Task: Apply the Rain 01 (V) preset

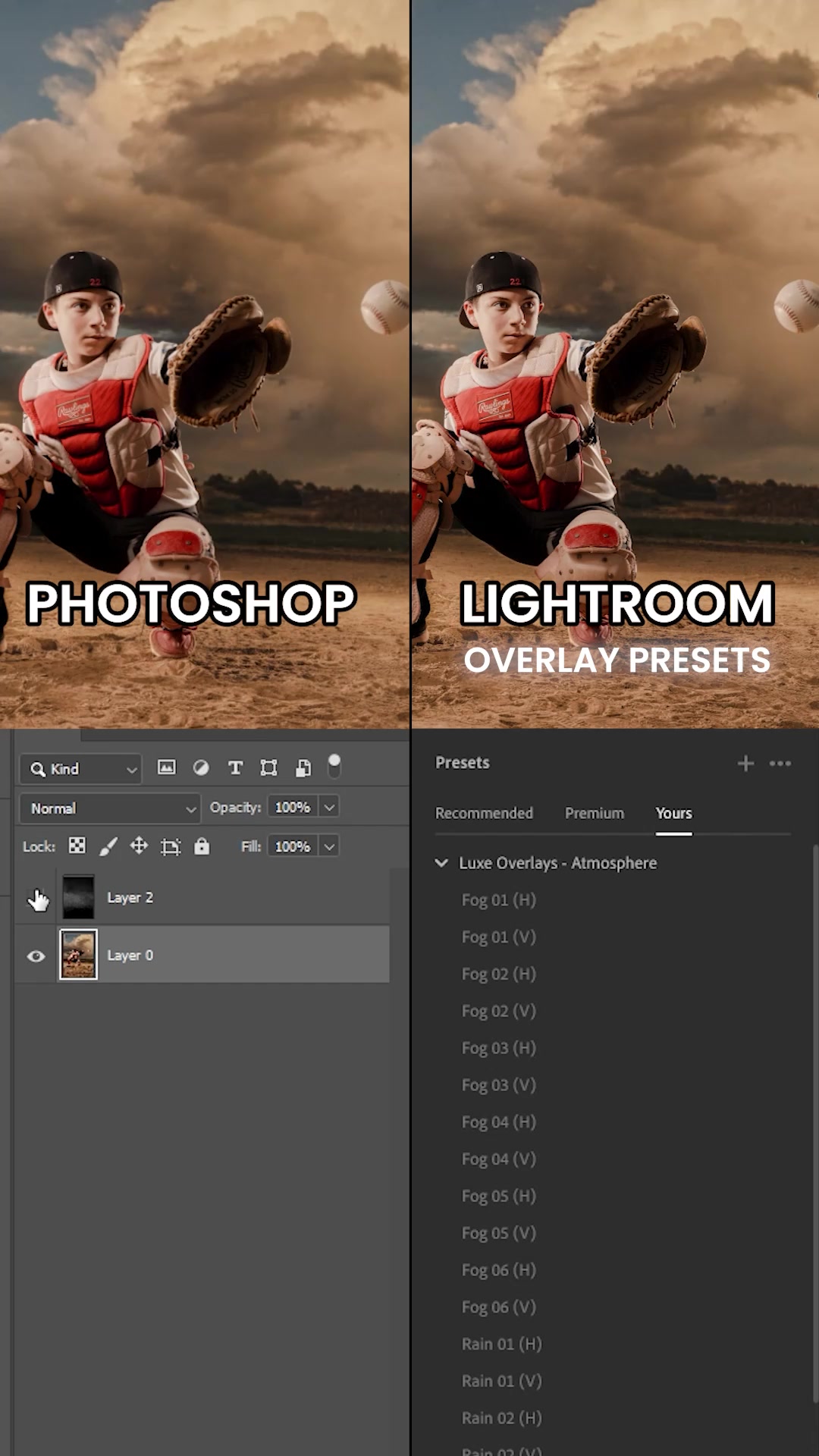Action: (x=502, y=1381)
